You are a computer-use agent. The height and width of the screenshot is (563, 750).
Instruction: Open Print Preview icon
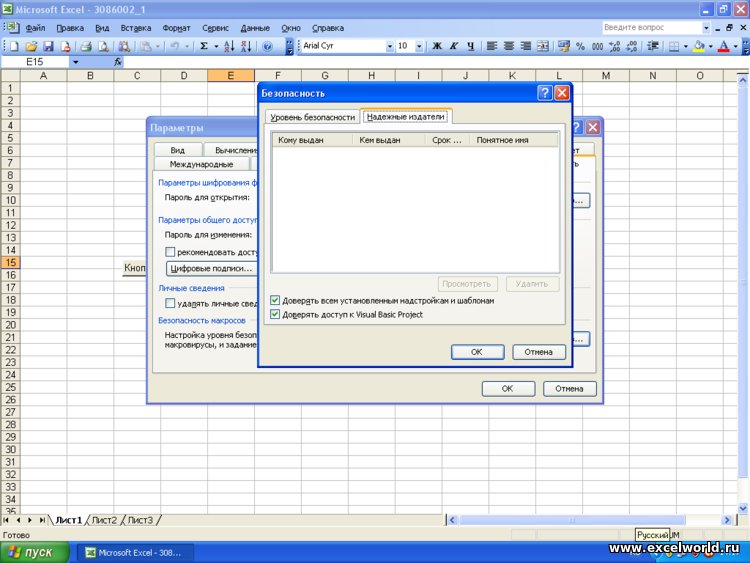tap(103, 46)
